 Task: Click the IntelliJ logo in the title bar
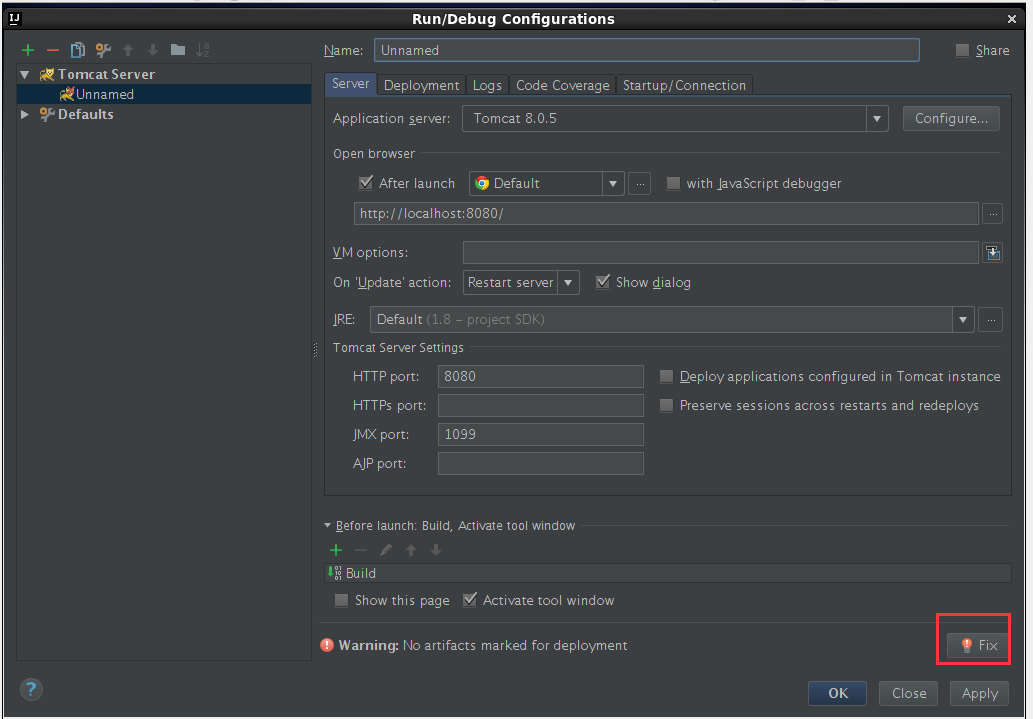(14, 18)
